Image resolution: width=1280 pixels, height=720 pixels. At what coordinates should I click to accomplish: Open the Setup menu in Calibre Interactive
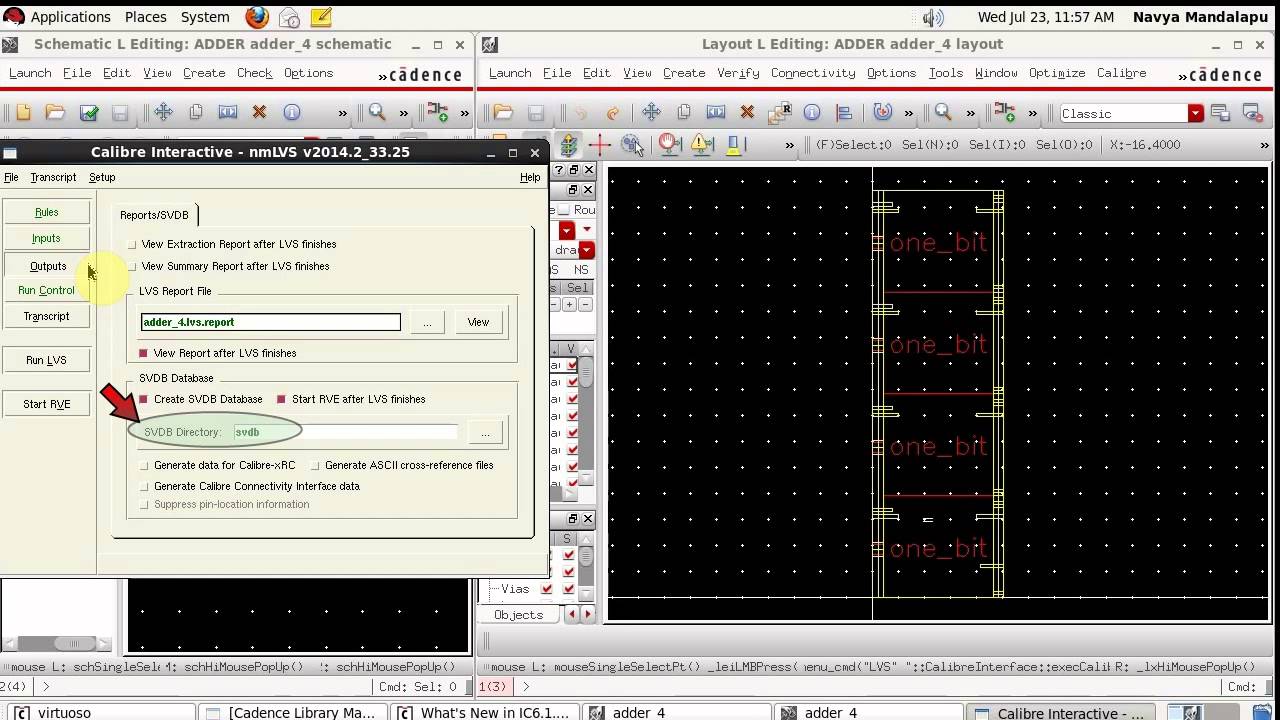(102, 177)
